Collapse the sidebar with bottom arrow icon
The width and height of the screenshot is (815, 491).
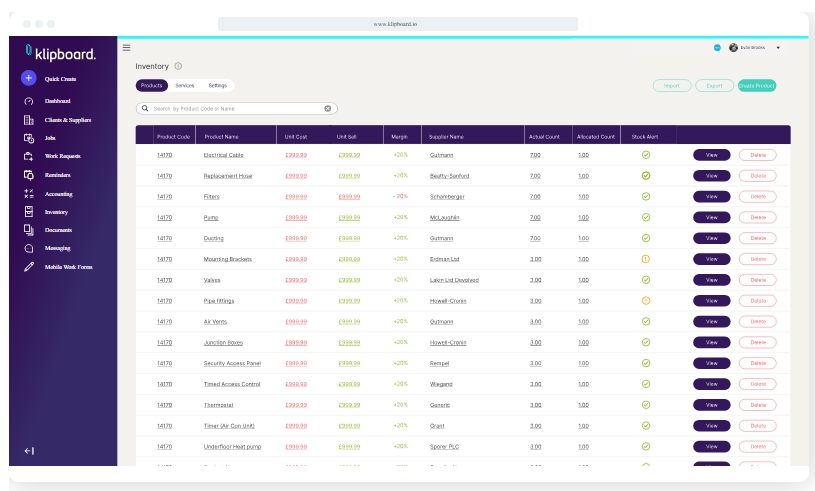tap(29, 451)
